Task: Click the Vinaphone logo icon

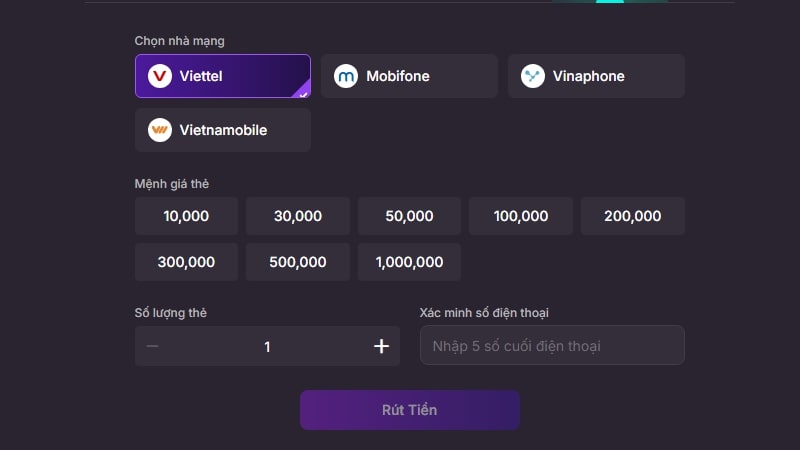Action: coord(533,76)
